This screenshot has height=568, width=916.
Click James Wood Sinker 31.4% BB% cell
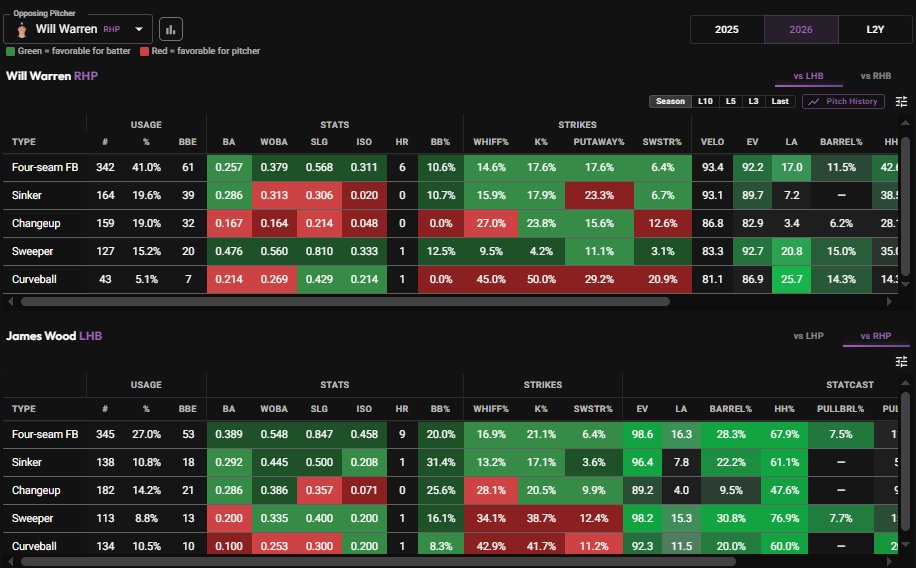[440, 463]
